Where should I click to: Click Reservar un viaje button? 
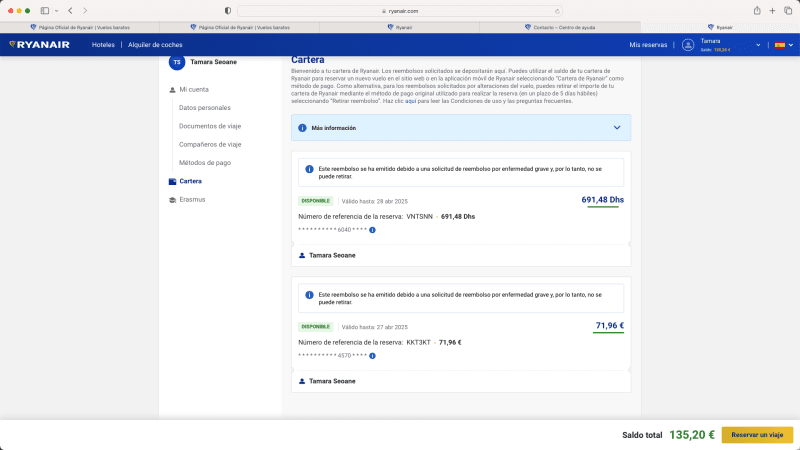click(757, 435)
